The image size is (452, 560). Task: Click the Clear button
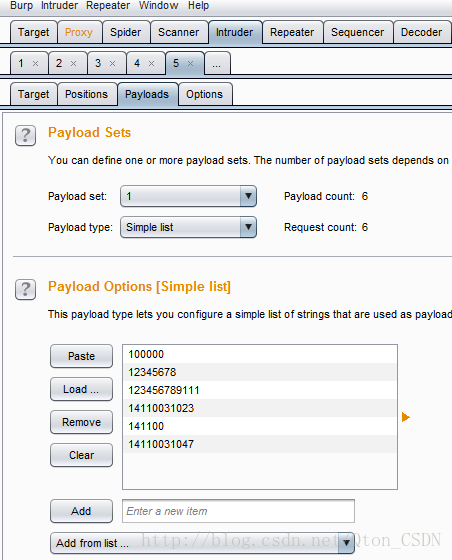pos(81,455)
